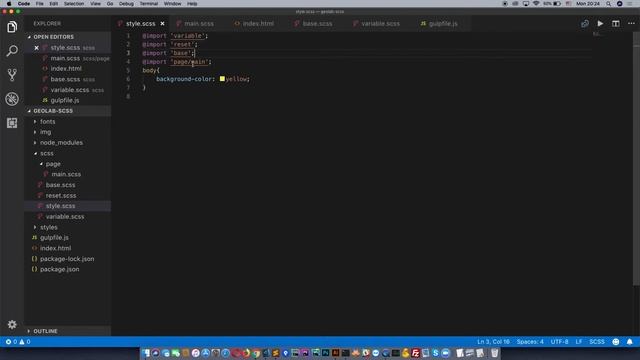Expand the fonts folder
This screenshot has width=640, height=360.
click(47, 122)
